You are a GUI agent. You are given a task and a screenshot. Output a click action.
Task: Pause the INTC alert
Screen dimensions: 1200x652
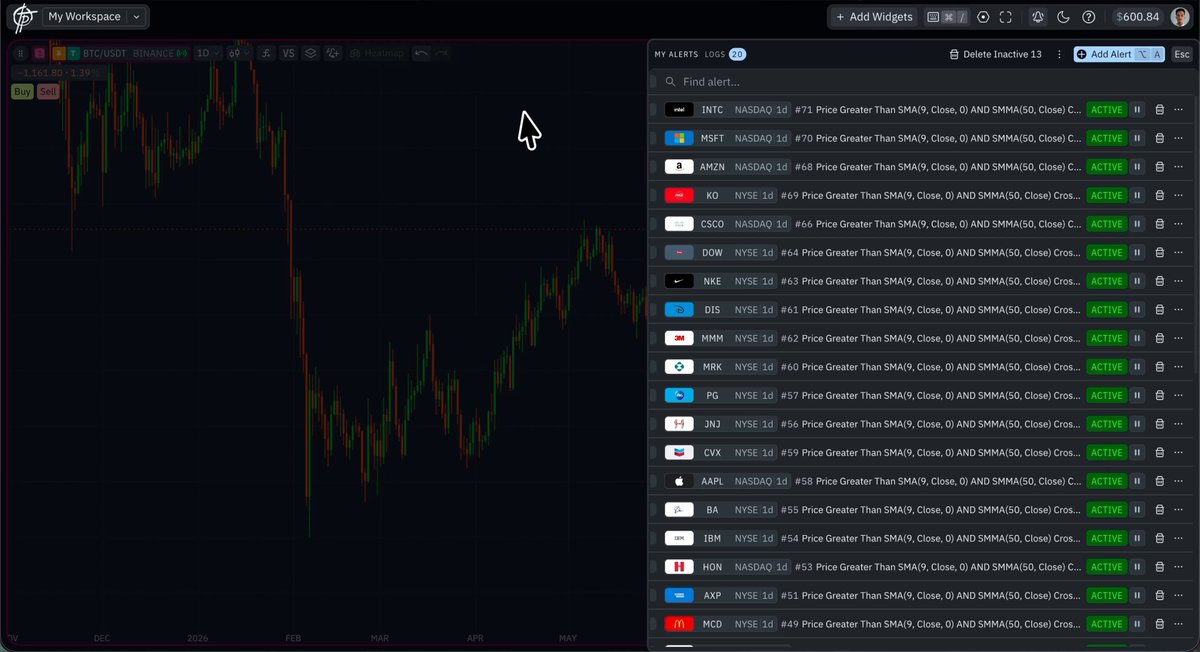tap(1138, 110)
